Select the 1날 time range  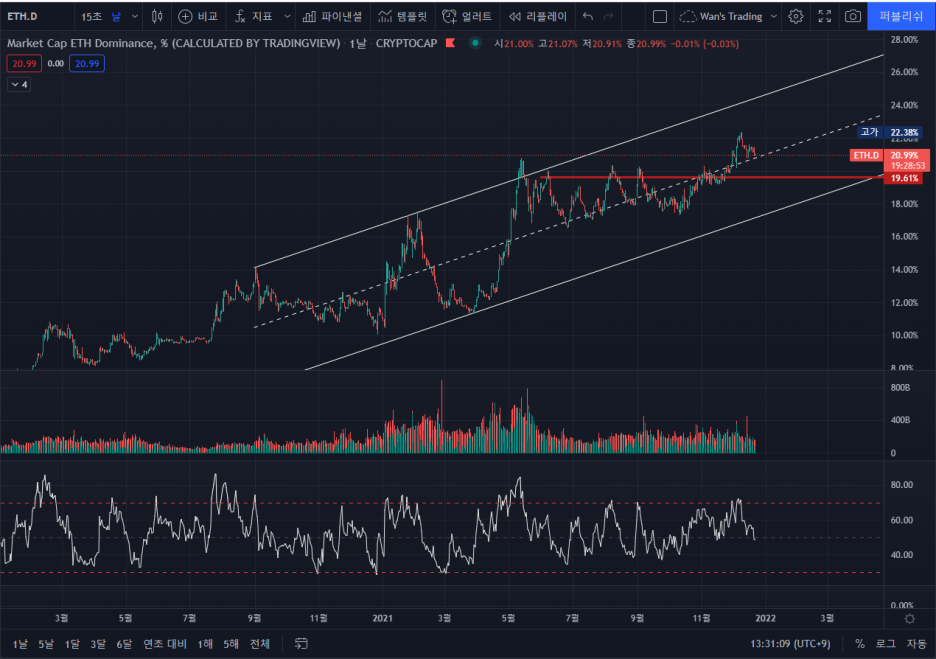pos(20,644)
